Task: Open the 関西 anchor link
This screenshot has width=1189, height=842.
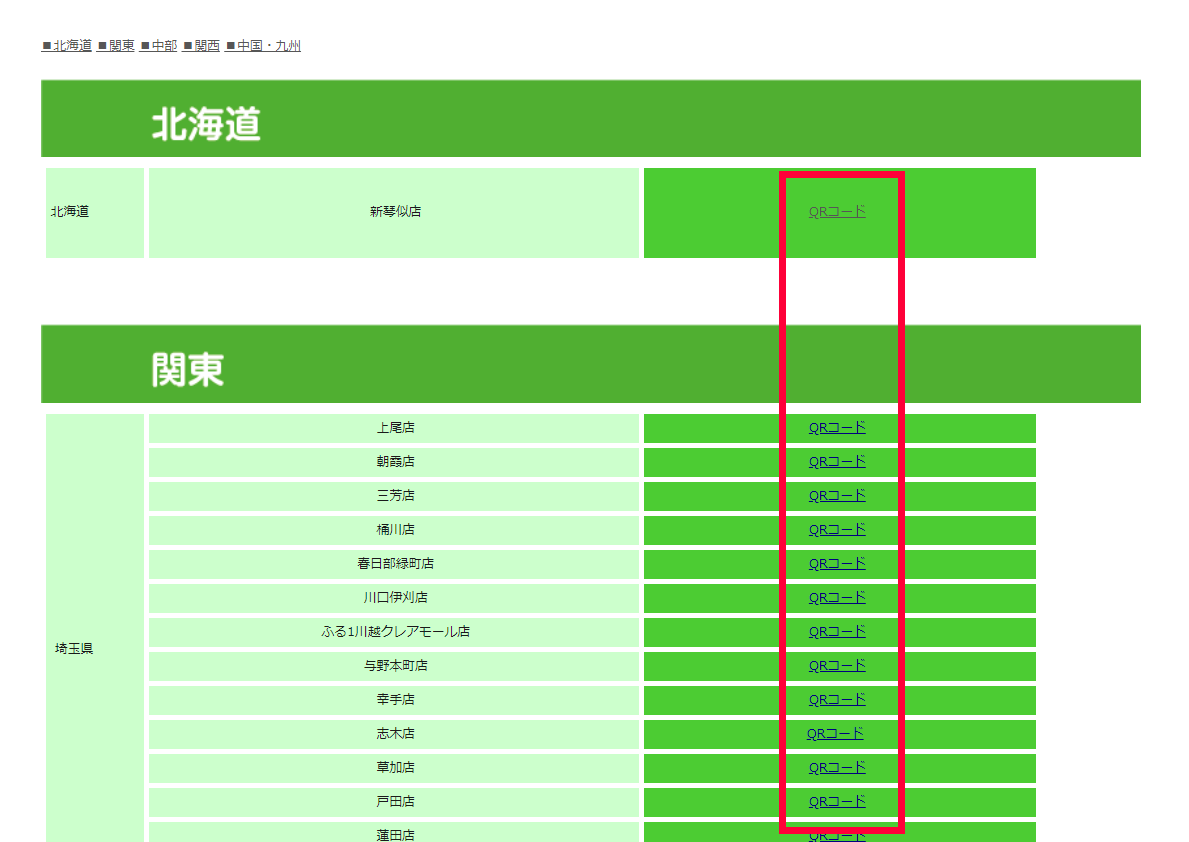Action: 201,46
